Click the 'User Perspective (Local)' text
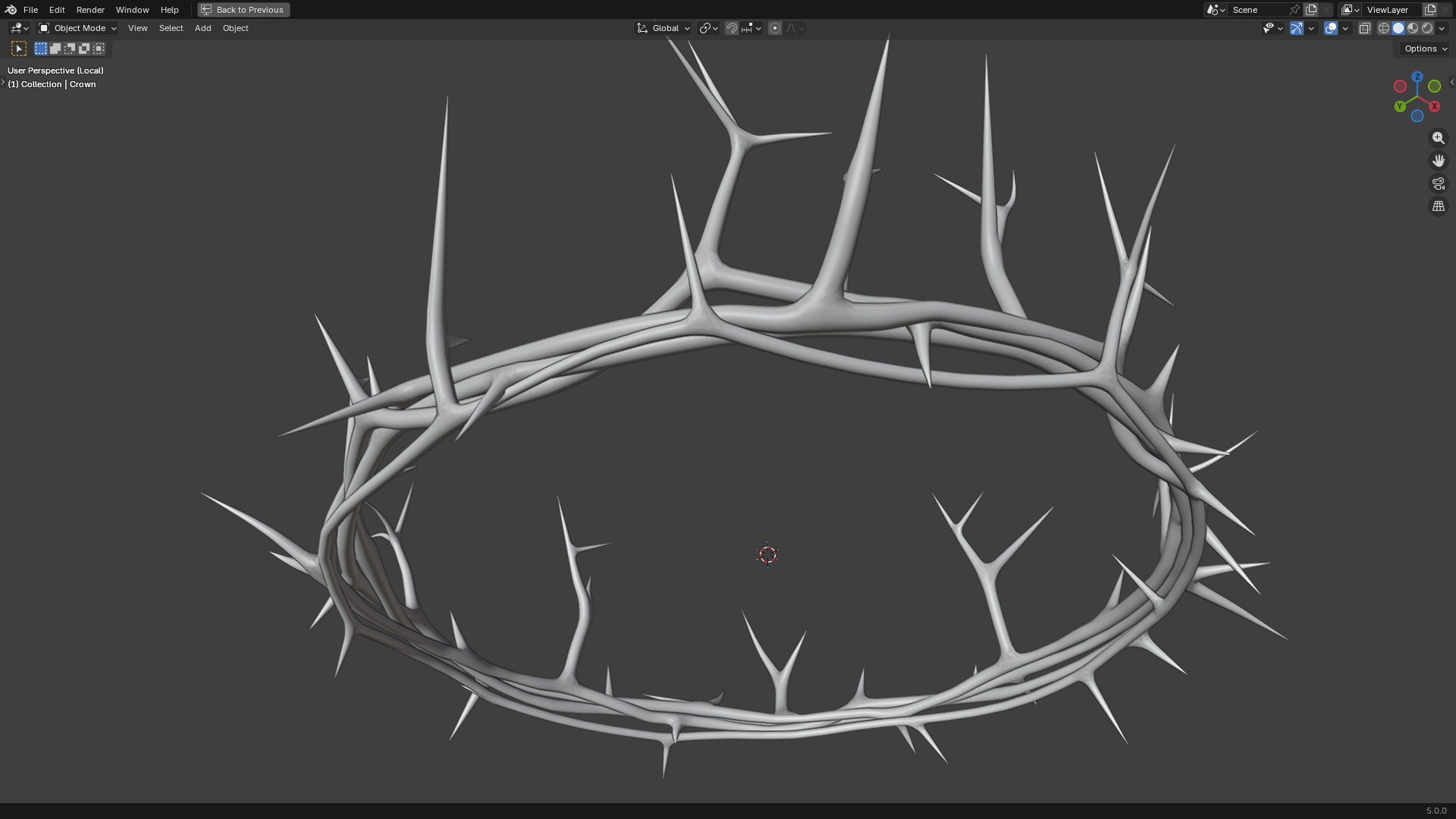The image size is (1456, 819). point(55,71)
